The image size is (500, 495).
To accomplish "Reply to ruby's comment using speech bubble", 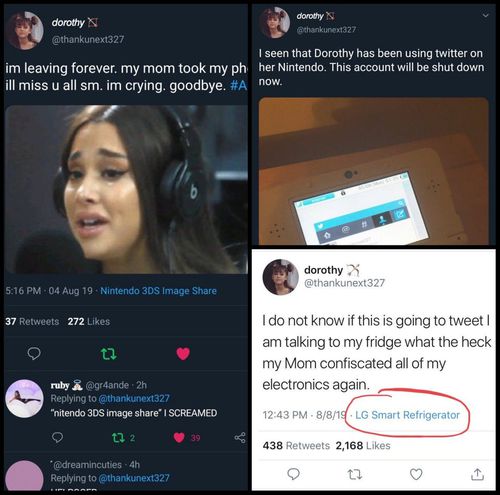I will pyautogui.click(x=58, y=437).
